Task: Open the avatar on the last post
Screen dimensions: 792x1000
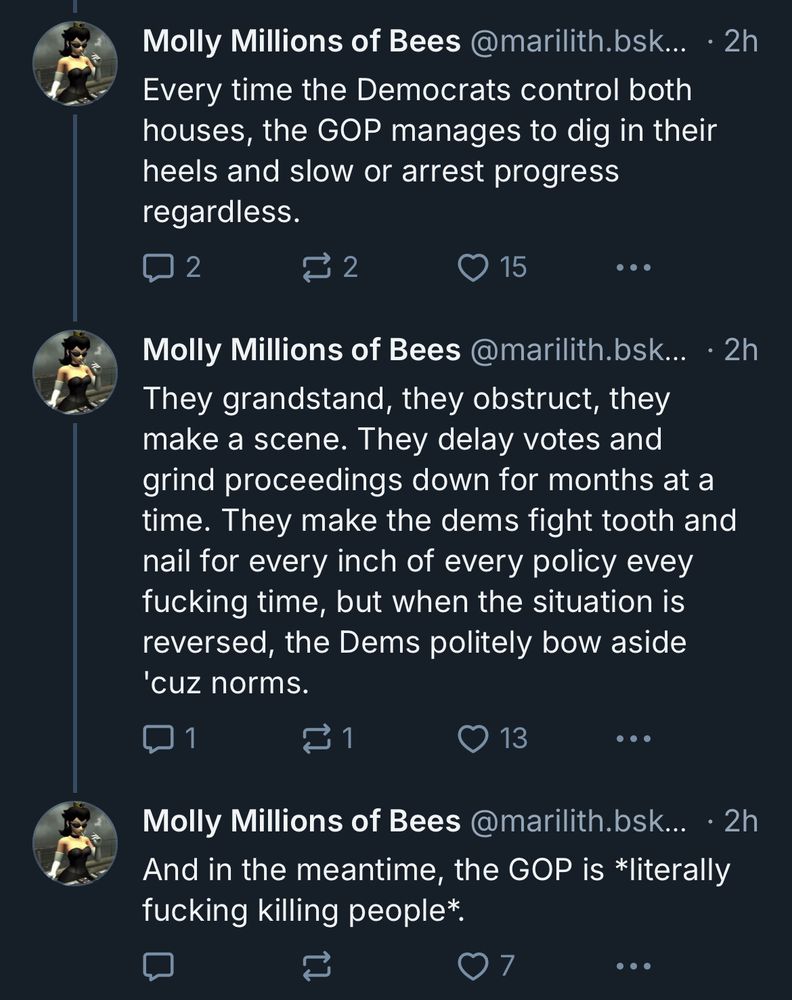Action: pos(75,843)
